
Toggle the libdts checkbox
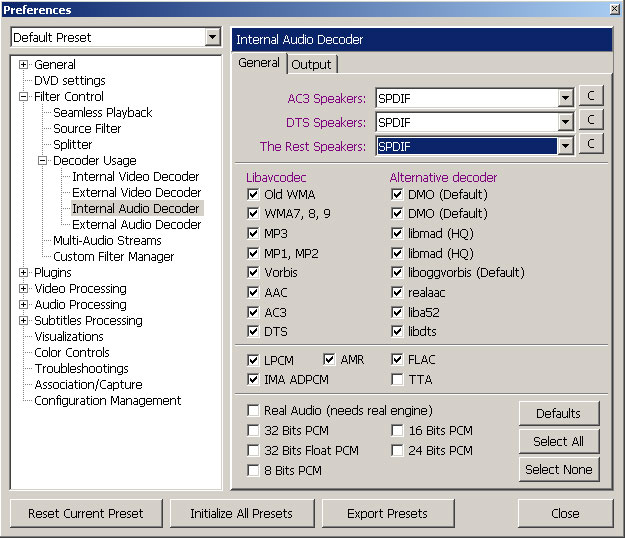[x=397, y=332]
